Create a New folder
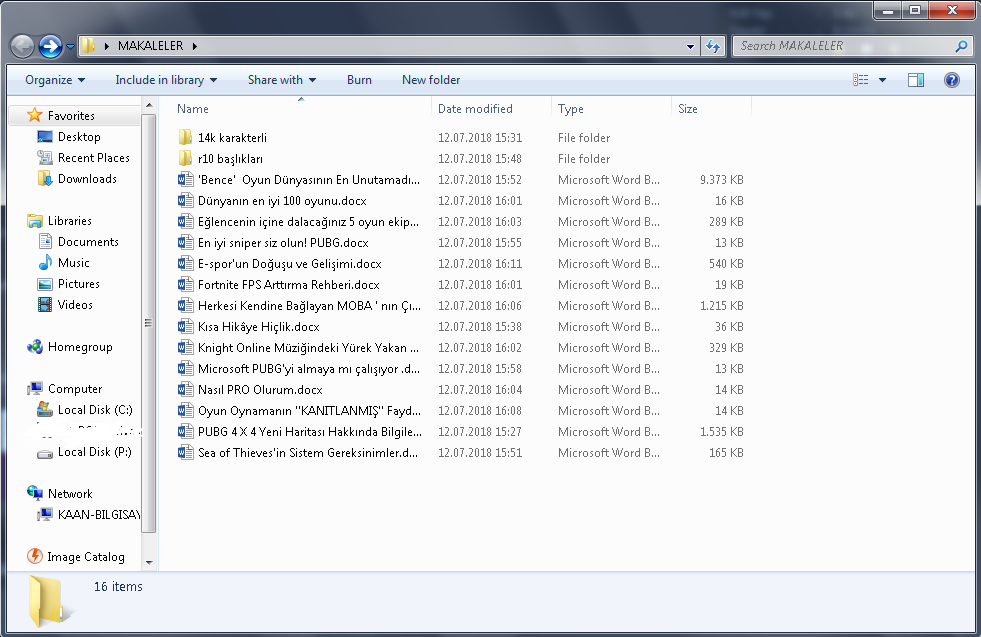Screen dimensions: 981x637 [431, 80]
